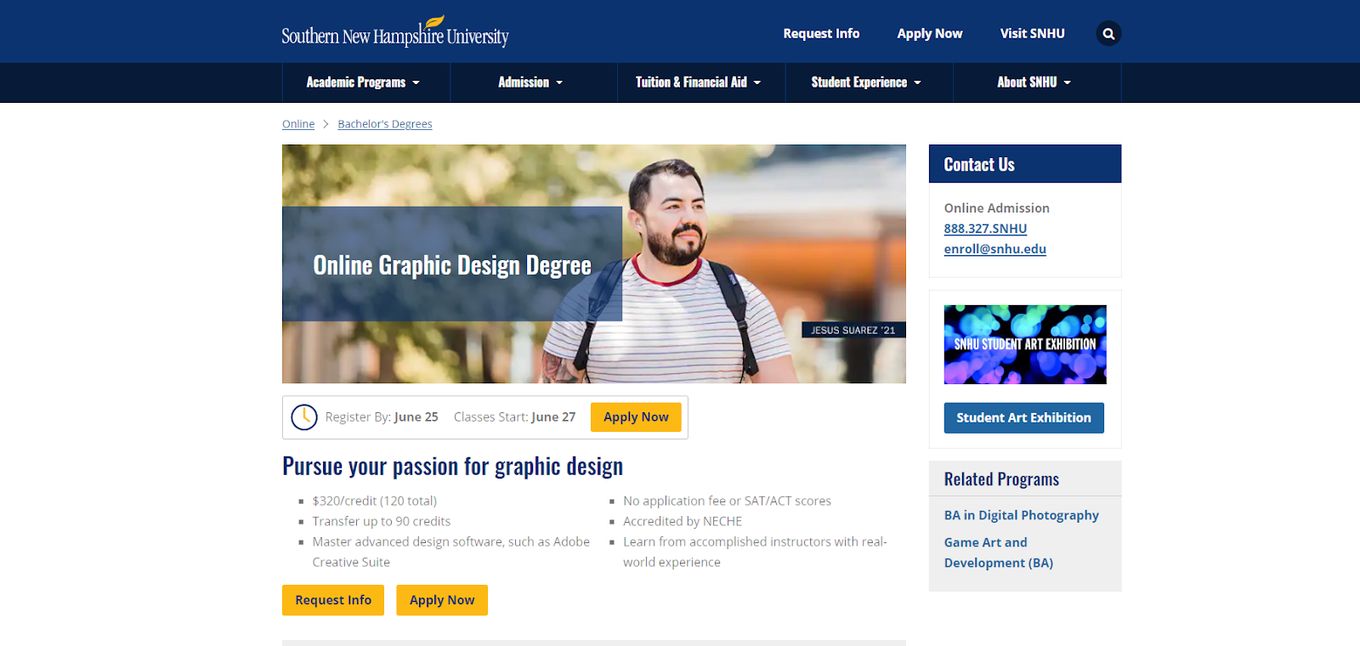Click the breadcrumb chevron after Online

(326, 124)
